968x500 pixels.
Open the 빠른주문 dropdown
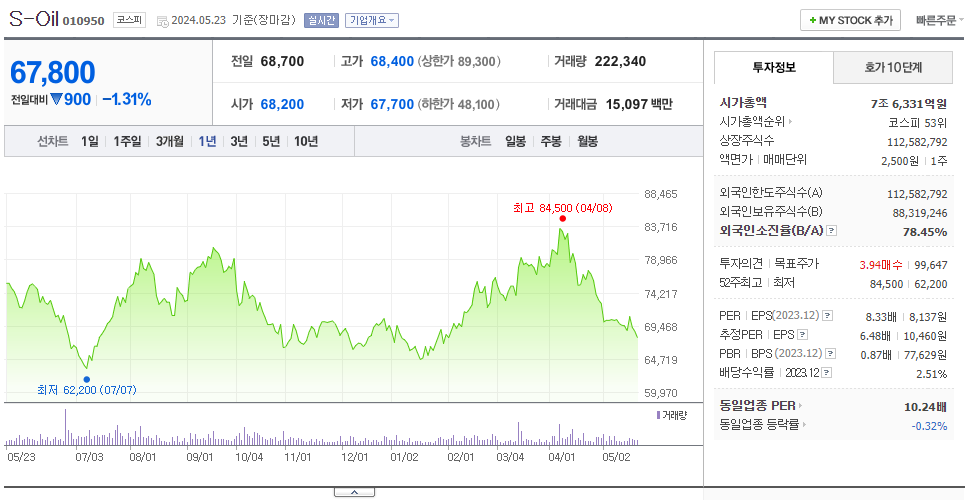coord(940,20)
